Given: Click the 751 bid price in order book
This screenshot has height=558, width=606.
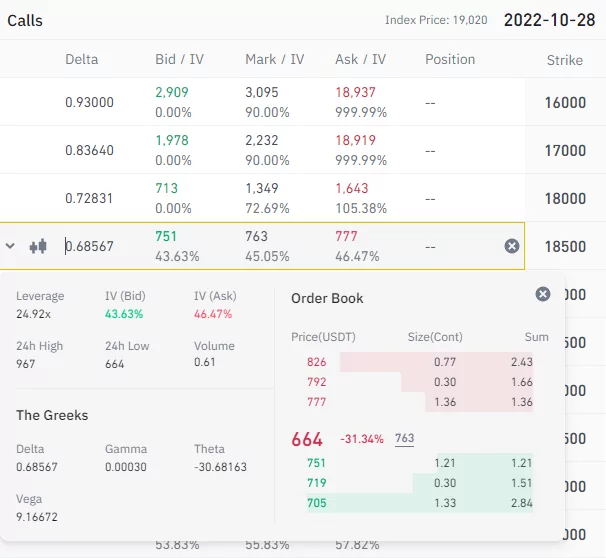Looking at the screenshot, I should (316, 463).
